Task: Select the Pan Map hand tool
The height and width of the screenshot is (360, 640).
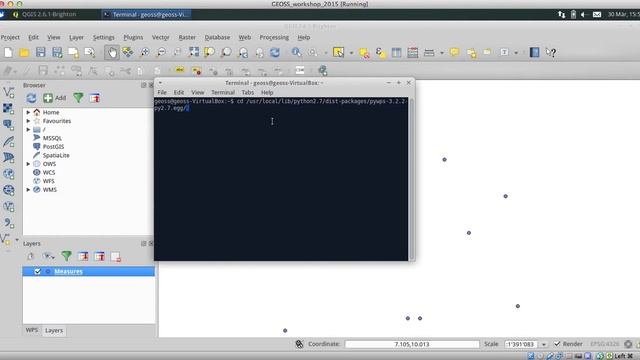Action: click(112, 52)
